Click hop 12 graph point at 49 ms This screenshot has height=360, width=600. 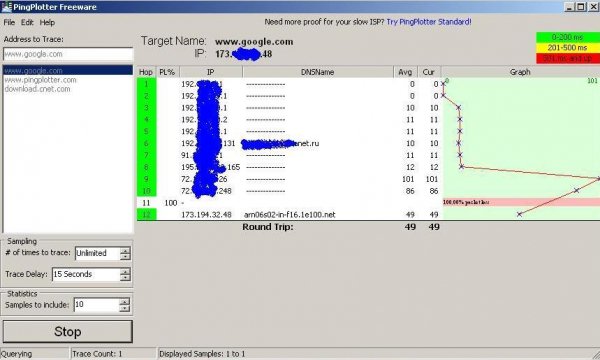pyautogui.click(x=519, y=214)
